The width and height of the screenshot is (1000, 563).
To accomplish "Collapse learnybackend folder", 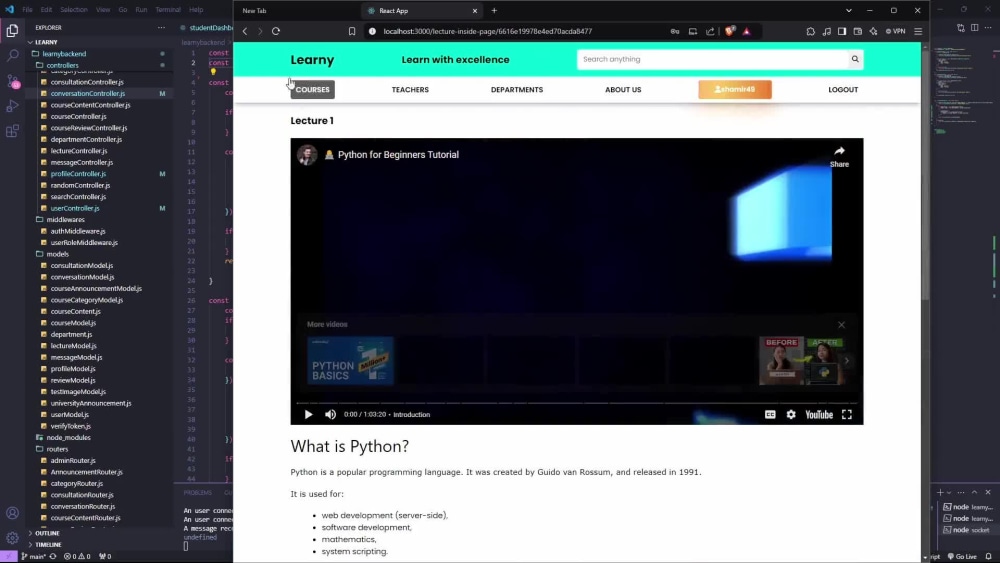I will coord(64,54).
